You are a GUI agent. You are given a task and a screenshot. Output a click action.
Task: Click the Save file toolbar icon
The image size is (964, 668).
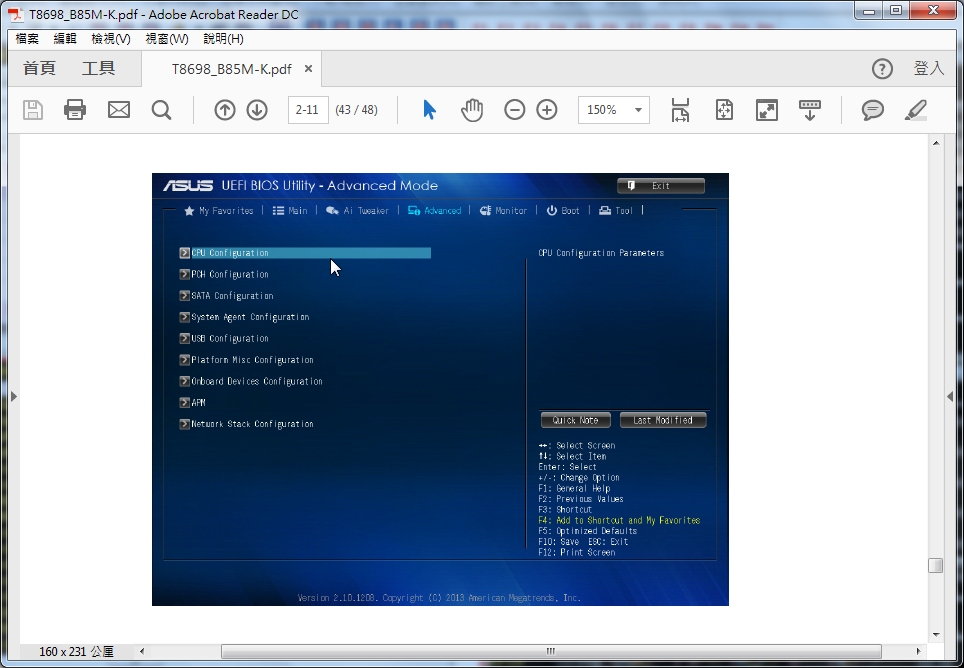33,110
